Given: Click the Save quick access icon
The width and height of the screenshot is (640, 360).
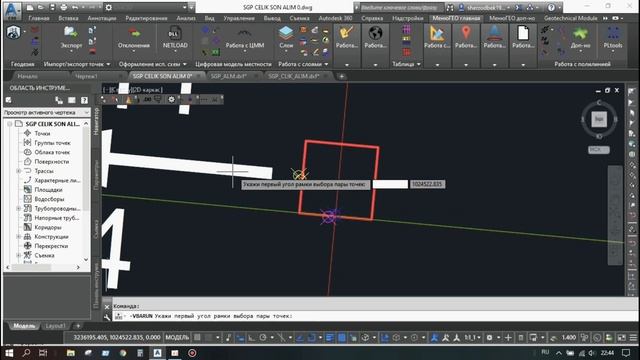Looking at the screenshot, I should point(52,7).
